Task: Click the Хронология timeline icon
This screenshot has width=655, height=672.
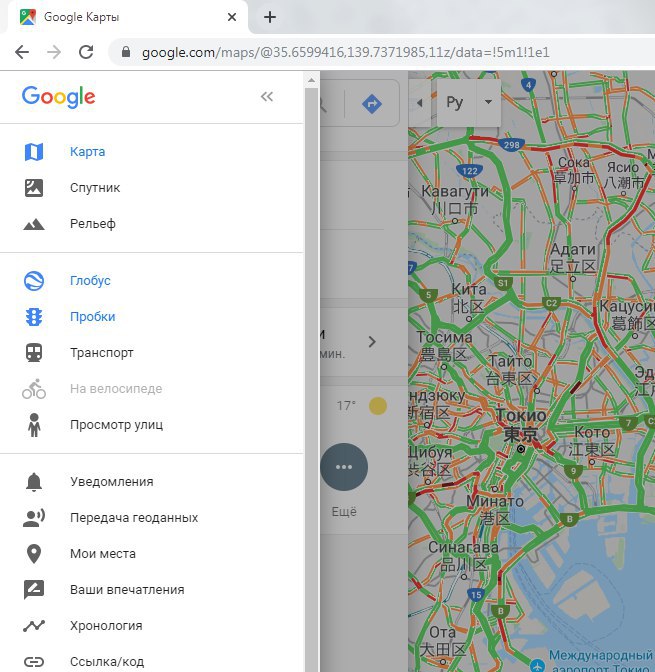Action: click(x=34, y=626)
